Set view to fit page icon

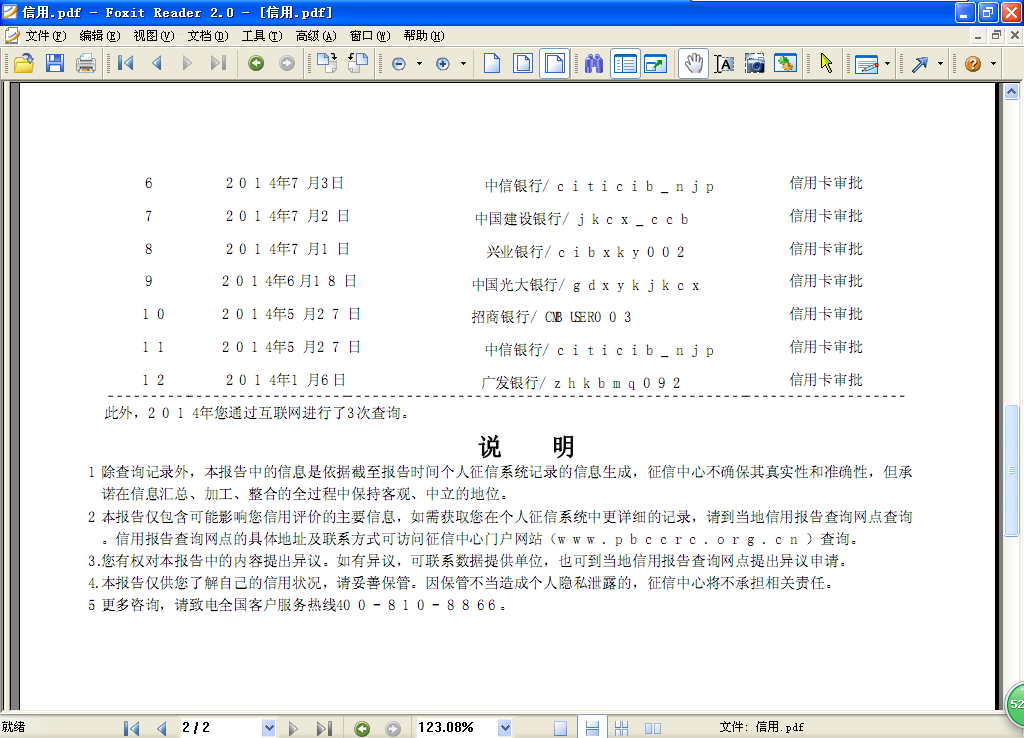click(x=523, y=63)
